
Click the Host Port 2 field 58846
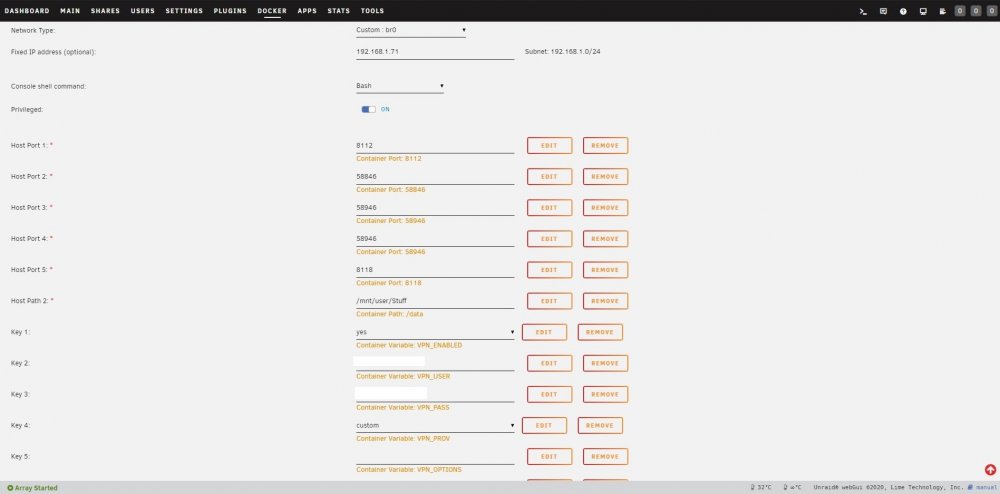[x=435, y=177]
